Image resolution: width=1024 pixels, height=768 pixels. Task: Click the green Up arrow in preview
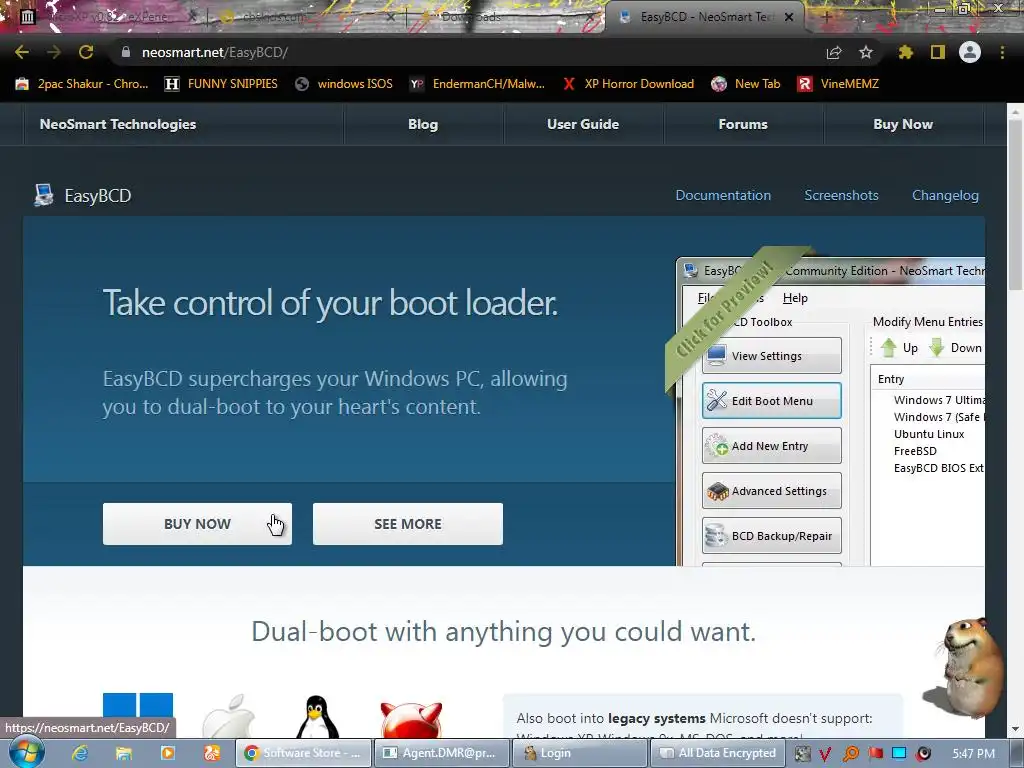(888, 348)
